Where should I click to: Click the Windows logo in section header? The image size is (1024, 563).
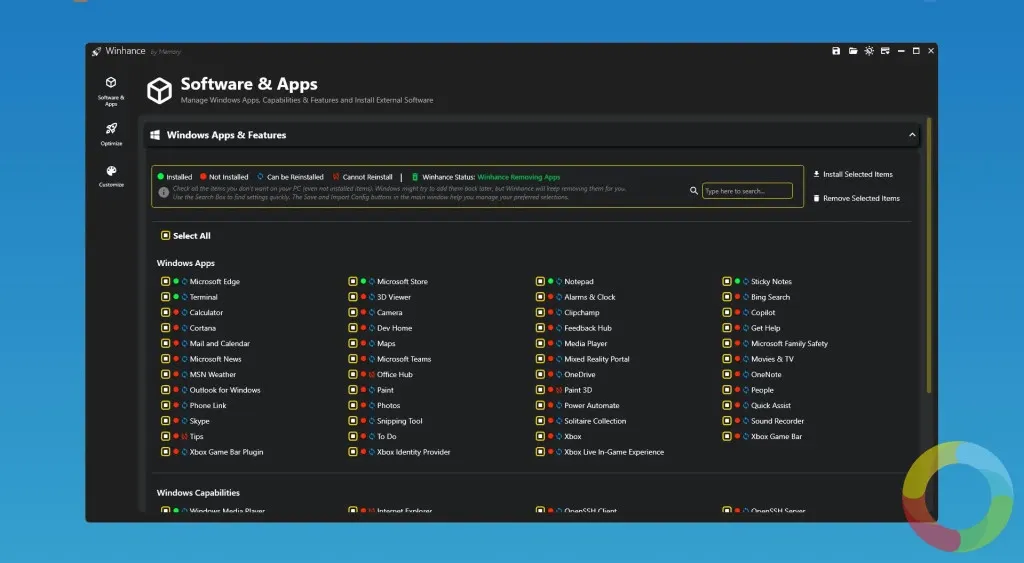coord(155,135)
